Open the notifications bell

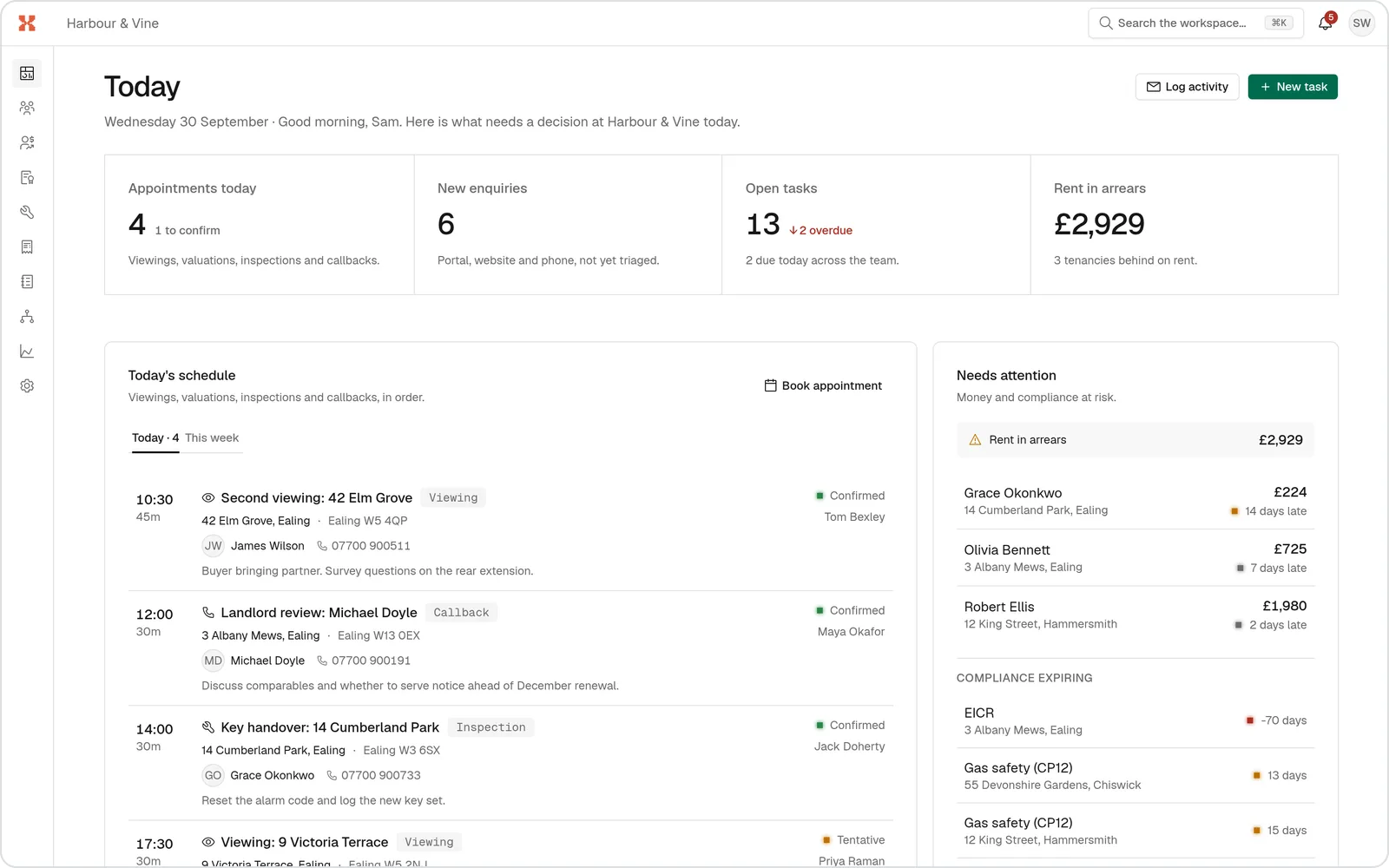(1326, 23)
